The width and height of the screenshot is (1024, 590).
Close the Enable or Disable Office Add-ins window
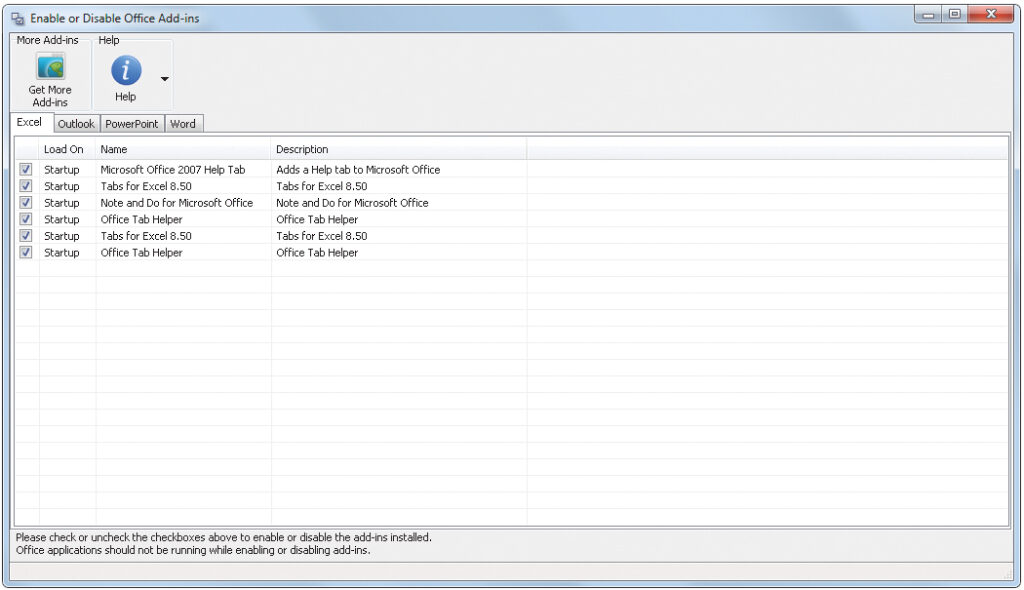[990, 14]
